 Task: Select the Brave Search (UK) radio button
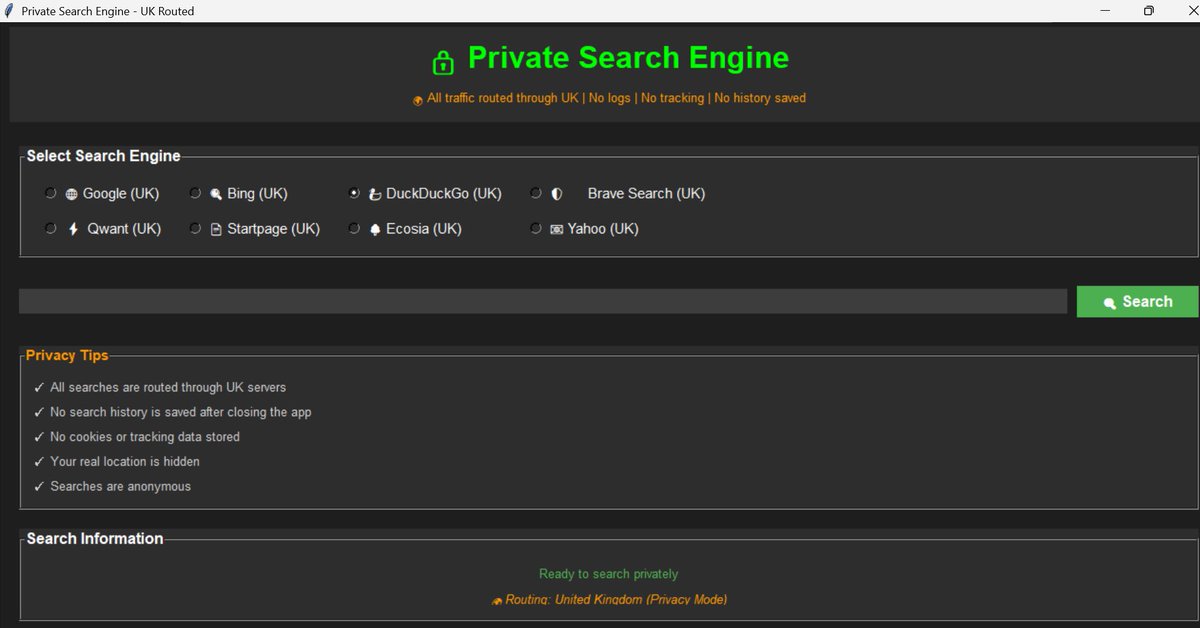point(536,193)
